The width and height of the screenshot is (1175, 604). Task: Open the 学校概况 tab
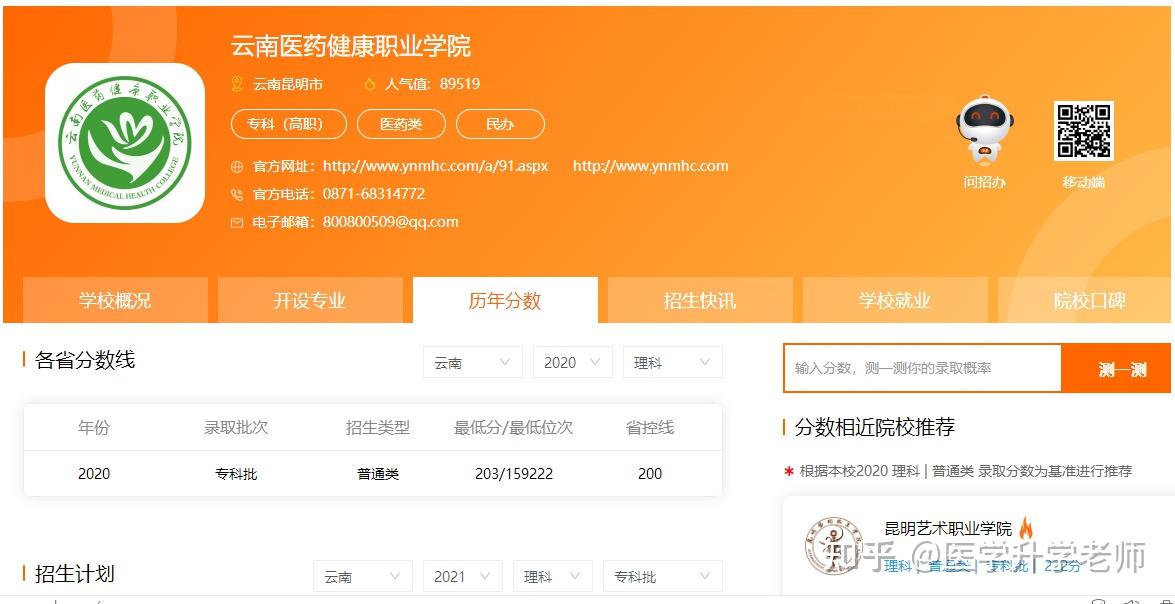115,301
